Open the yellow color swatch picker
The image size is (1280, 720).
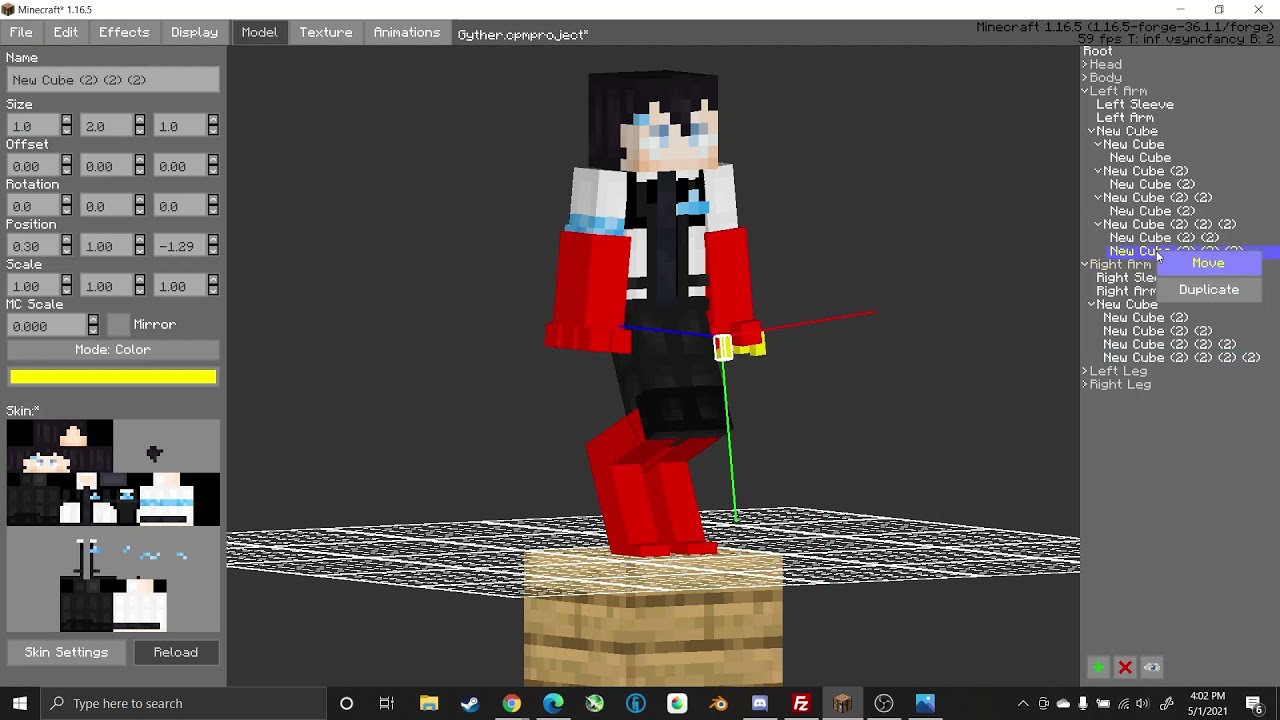point(113,377)
